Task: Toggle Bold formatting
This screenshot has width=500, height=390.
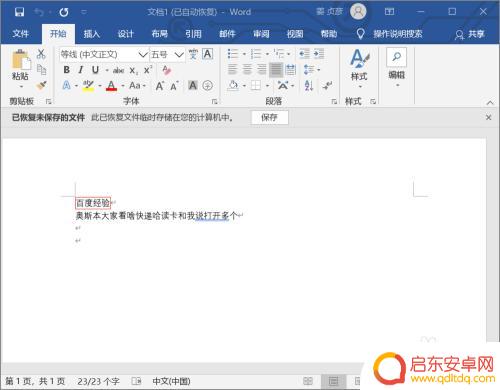Action: pos(67,70)
